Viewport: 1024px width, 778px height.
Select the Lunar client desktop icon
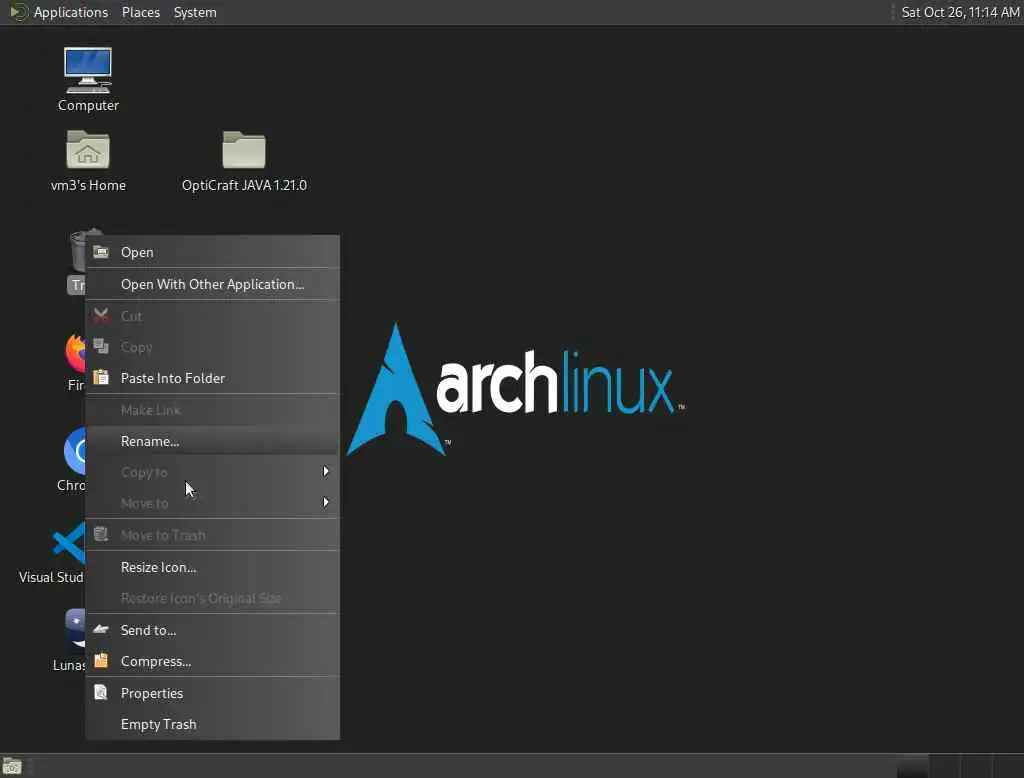[75, 628]
